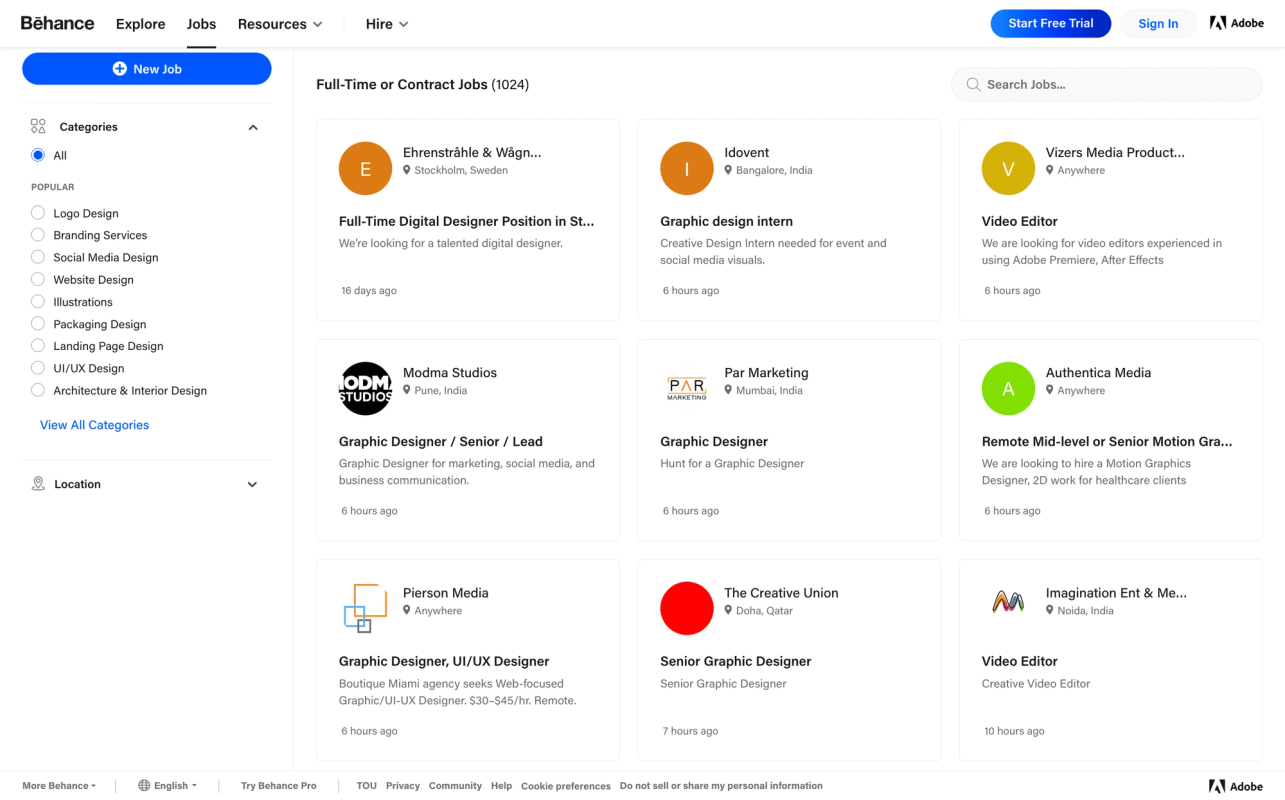This screenshot has width=1285, height=800.
Task: Select Packaging Design radio button
Action: pos(38,324)
